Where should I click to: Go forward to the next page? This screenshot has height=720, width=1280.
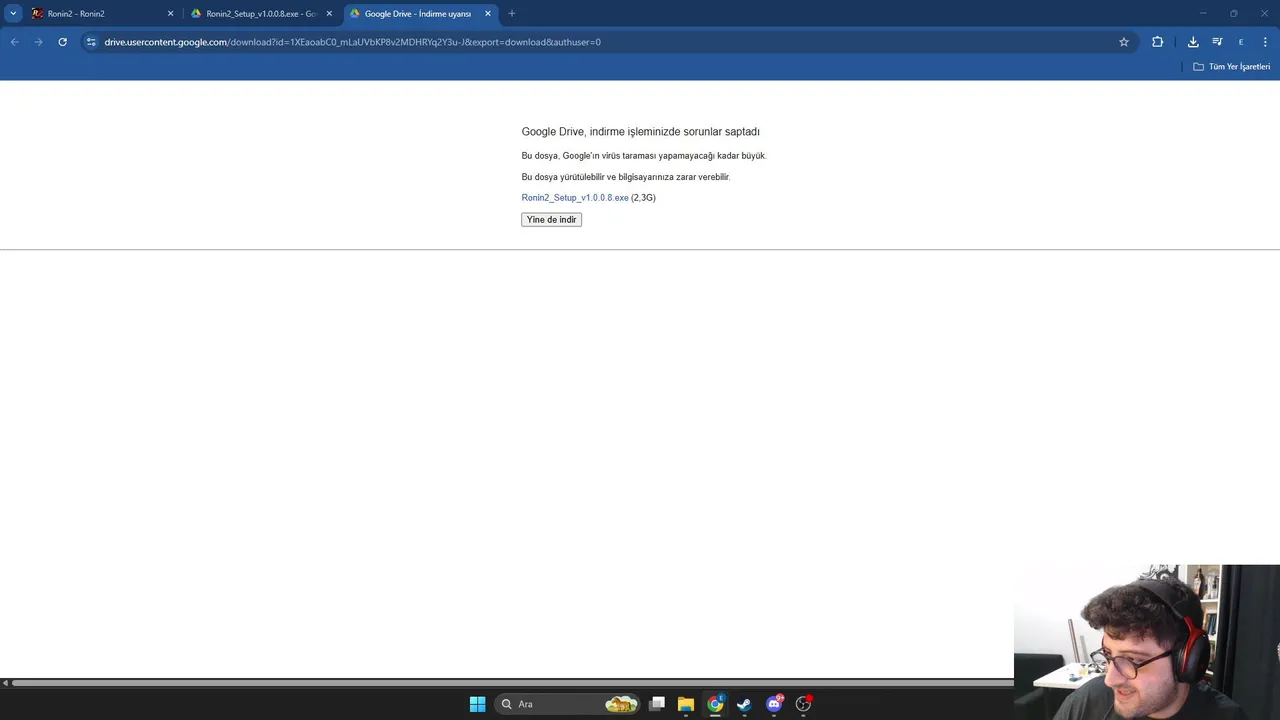coord(38,42)
